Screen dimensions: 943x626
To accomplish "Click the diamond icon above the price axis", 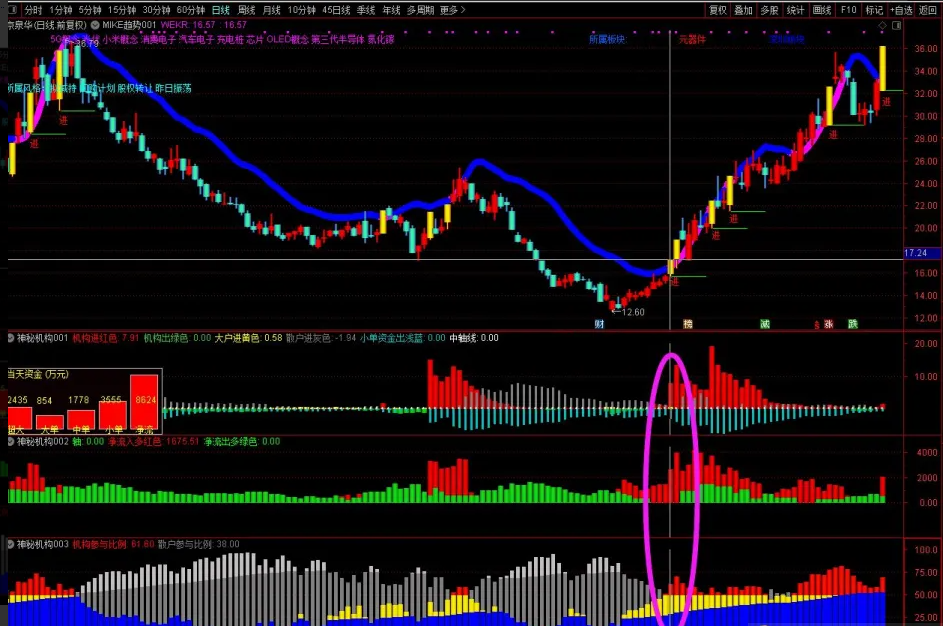I will pos(880,24).
